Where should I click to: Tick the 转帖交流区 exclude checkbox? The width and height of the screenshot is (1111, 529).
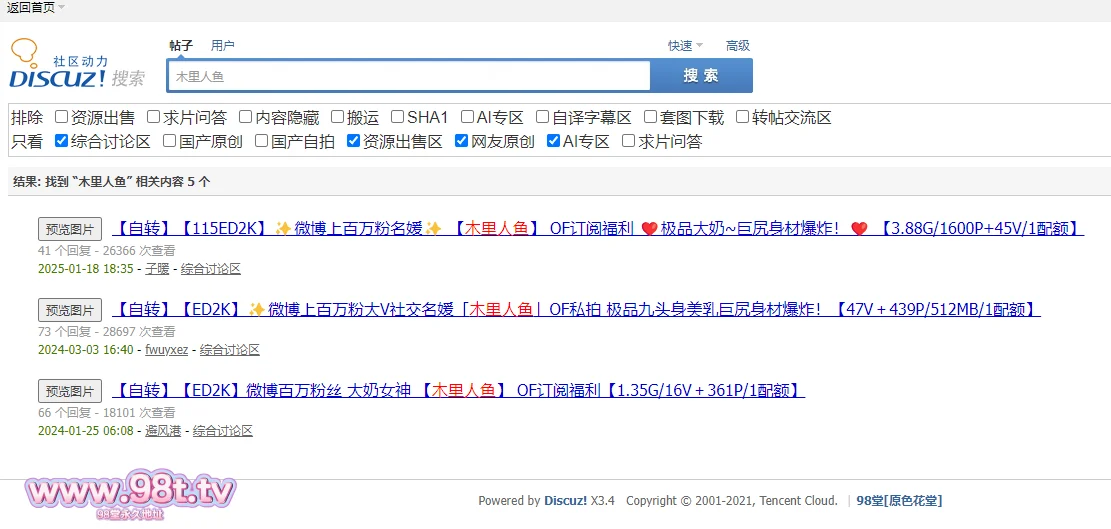743,117
